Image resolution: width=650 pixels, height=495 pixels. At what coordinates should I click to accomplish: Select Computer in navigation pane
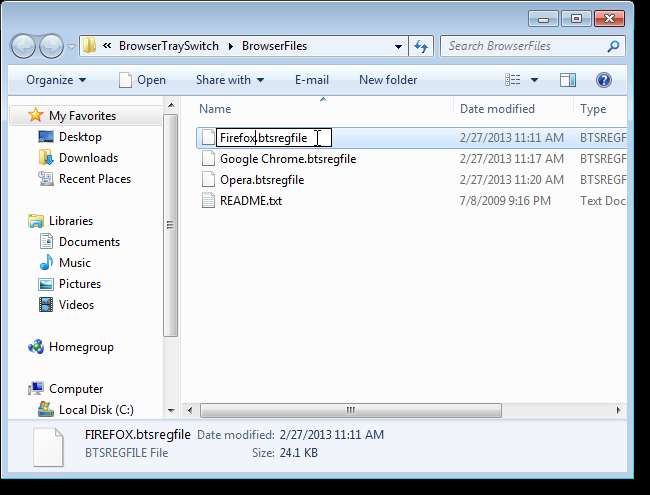pos(76,389)
